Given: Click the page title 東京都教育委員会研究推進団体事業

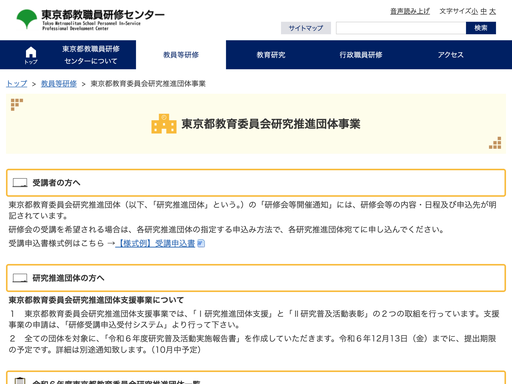Looking at the screenshot, I should [271, 124].
